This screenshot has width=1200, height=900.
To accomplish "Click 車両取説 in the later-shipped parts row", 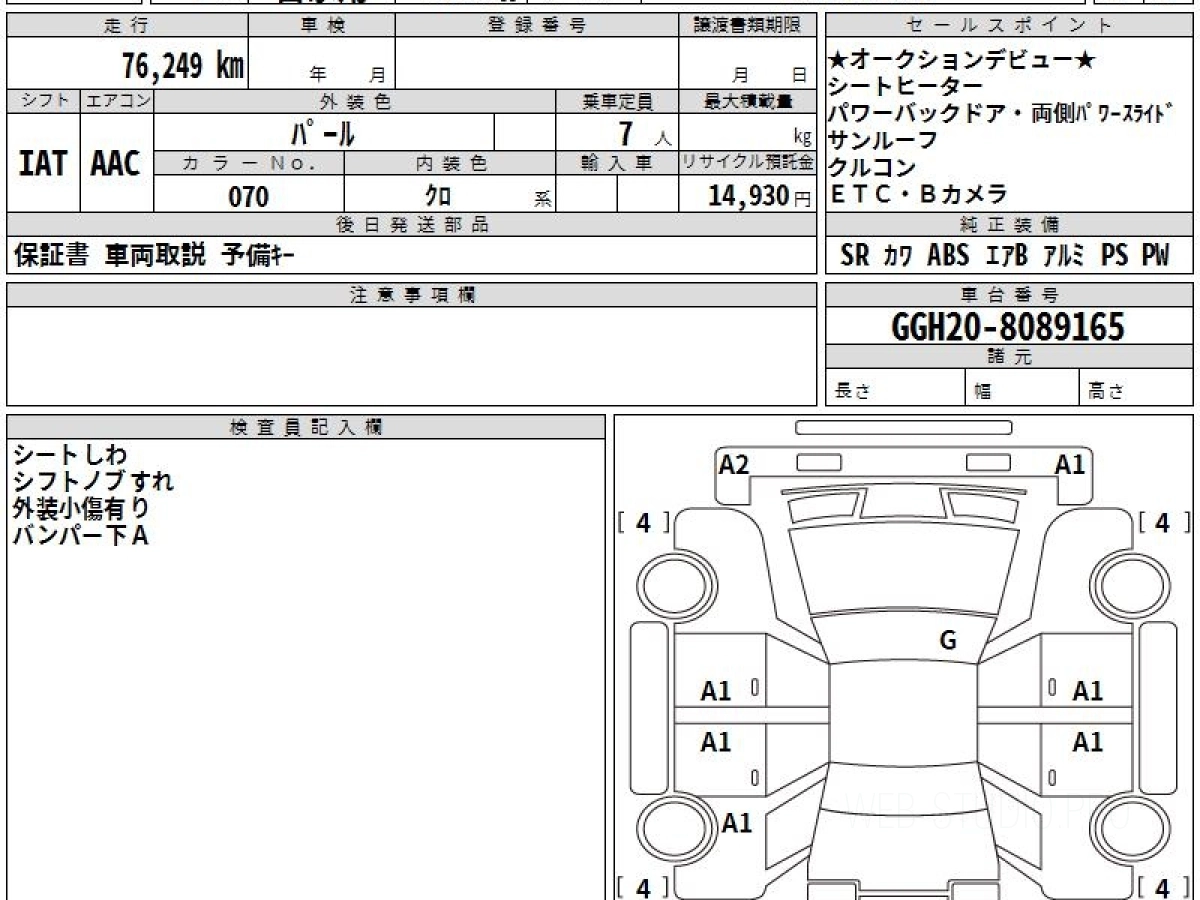I will click(155, 256).
